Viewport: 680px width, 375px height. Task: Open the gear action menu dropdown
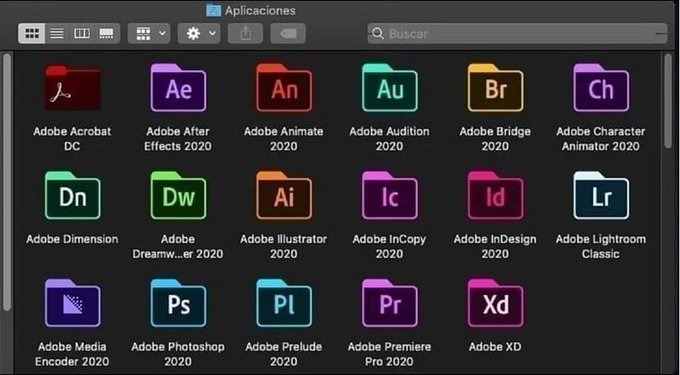[199, 33]
